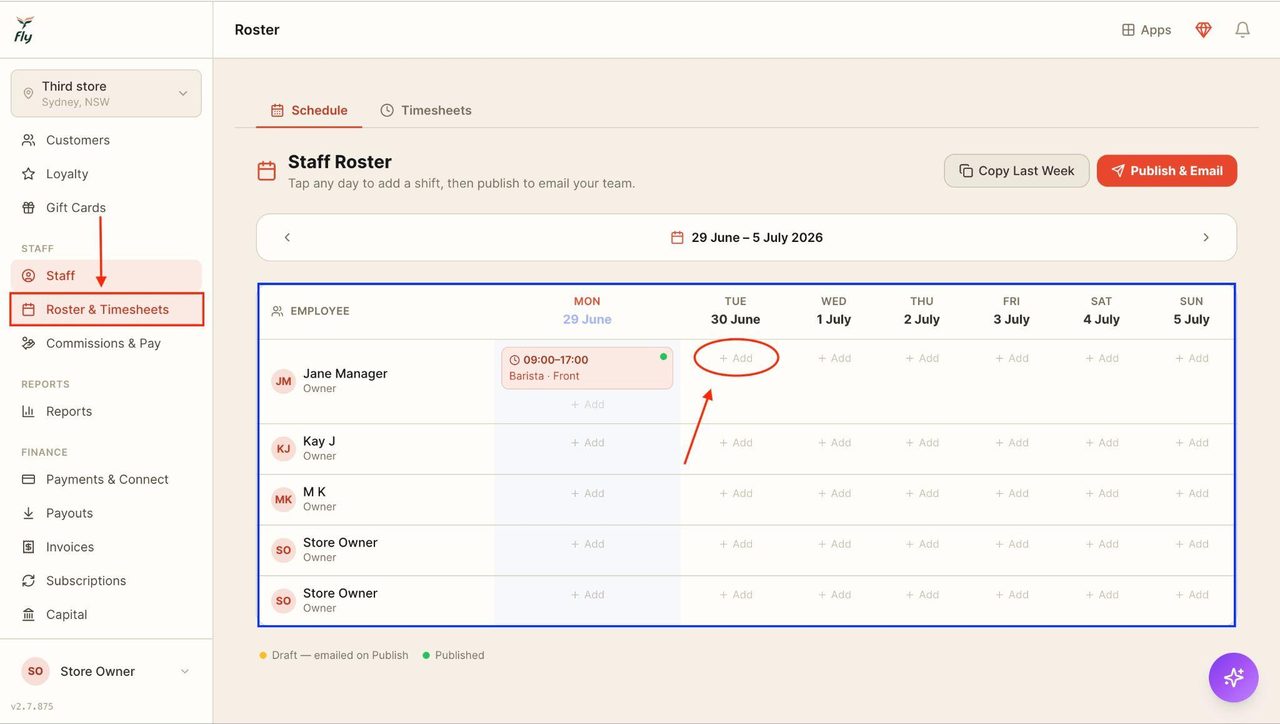Click the KJ avatar for Kay J

pos(284,449)
